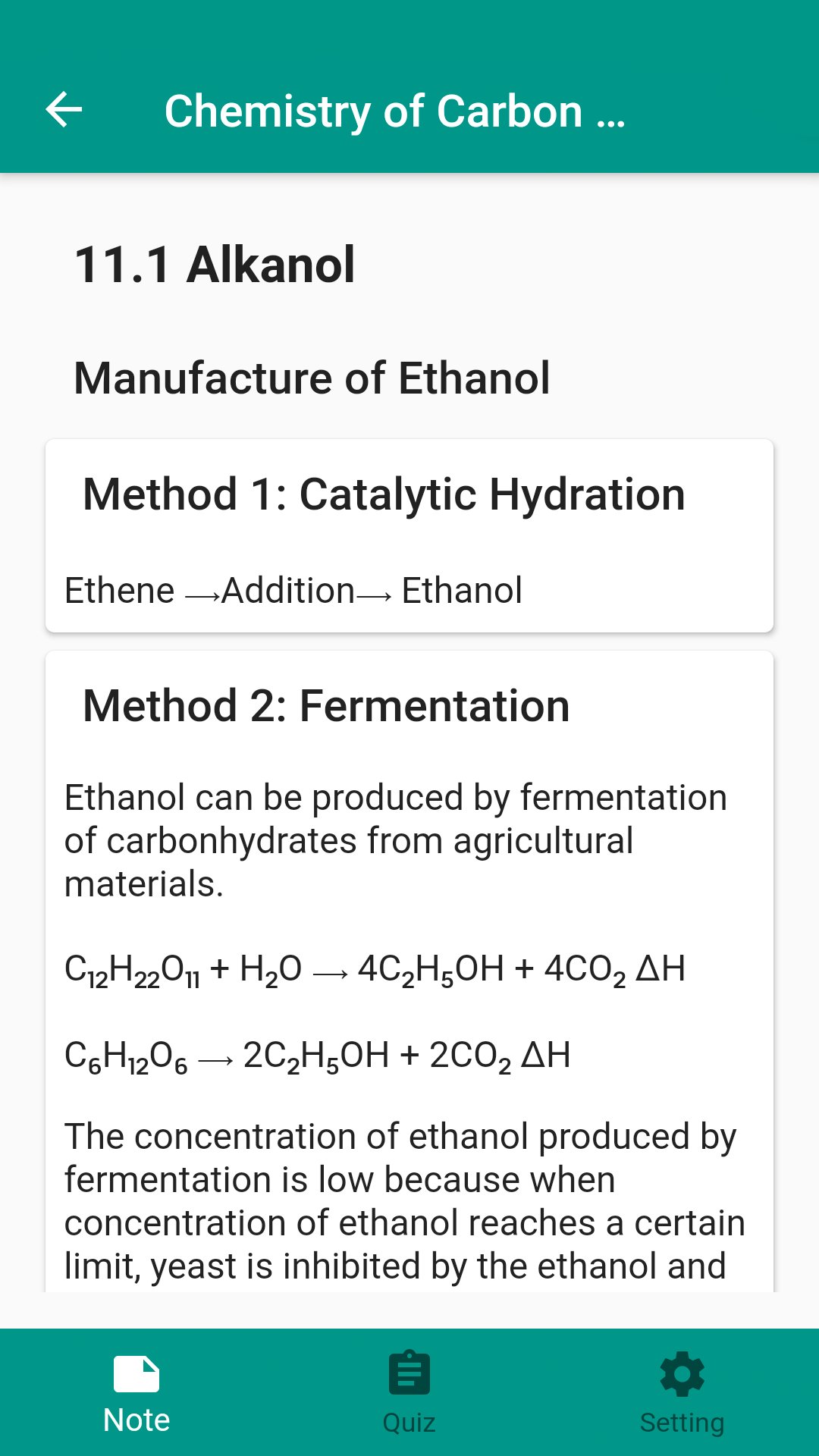Switch to the Quiz tab label
The height and width of the screenshot is (1456, 819).
[x=409, y=1423]
